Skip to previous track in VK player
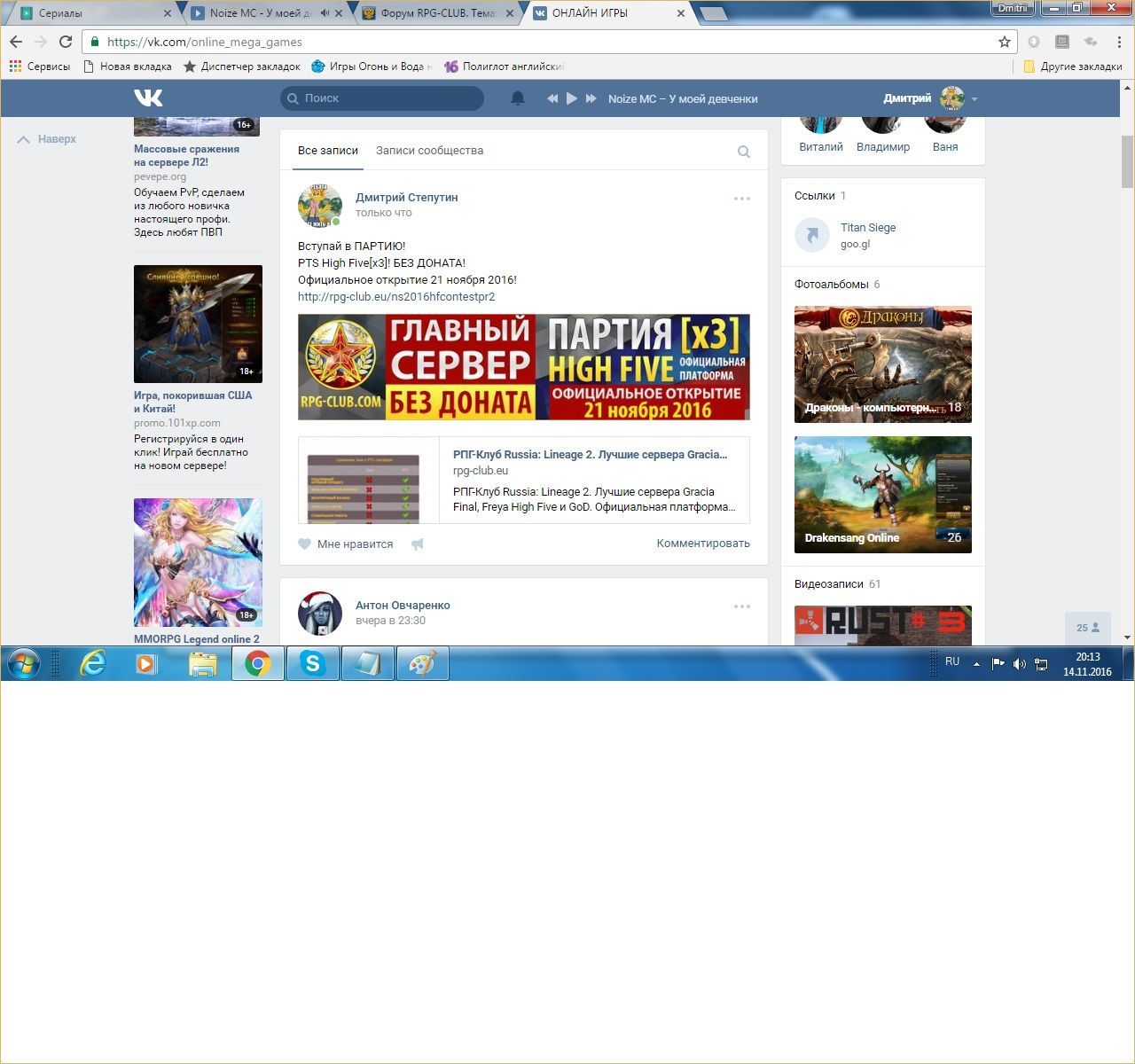This screenshot has height=1064, width=1135. (552, 98)
